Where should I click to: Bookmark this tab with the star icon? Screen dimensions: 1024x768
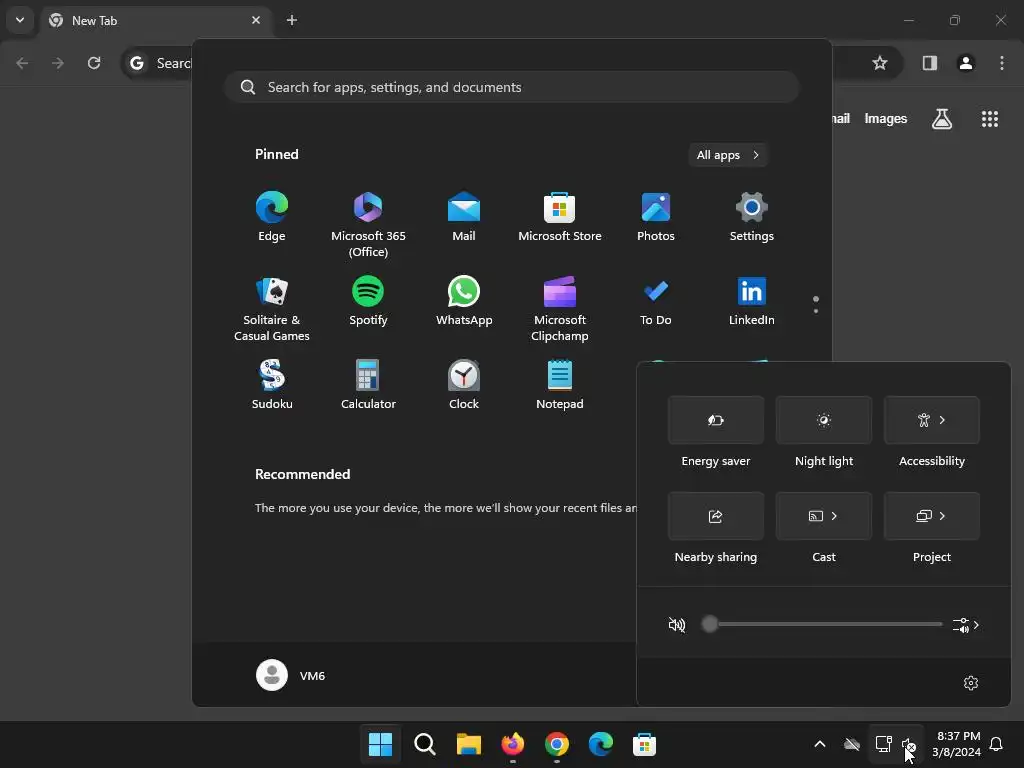(x=880, y=63)
